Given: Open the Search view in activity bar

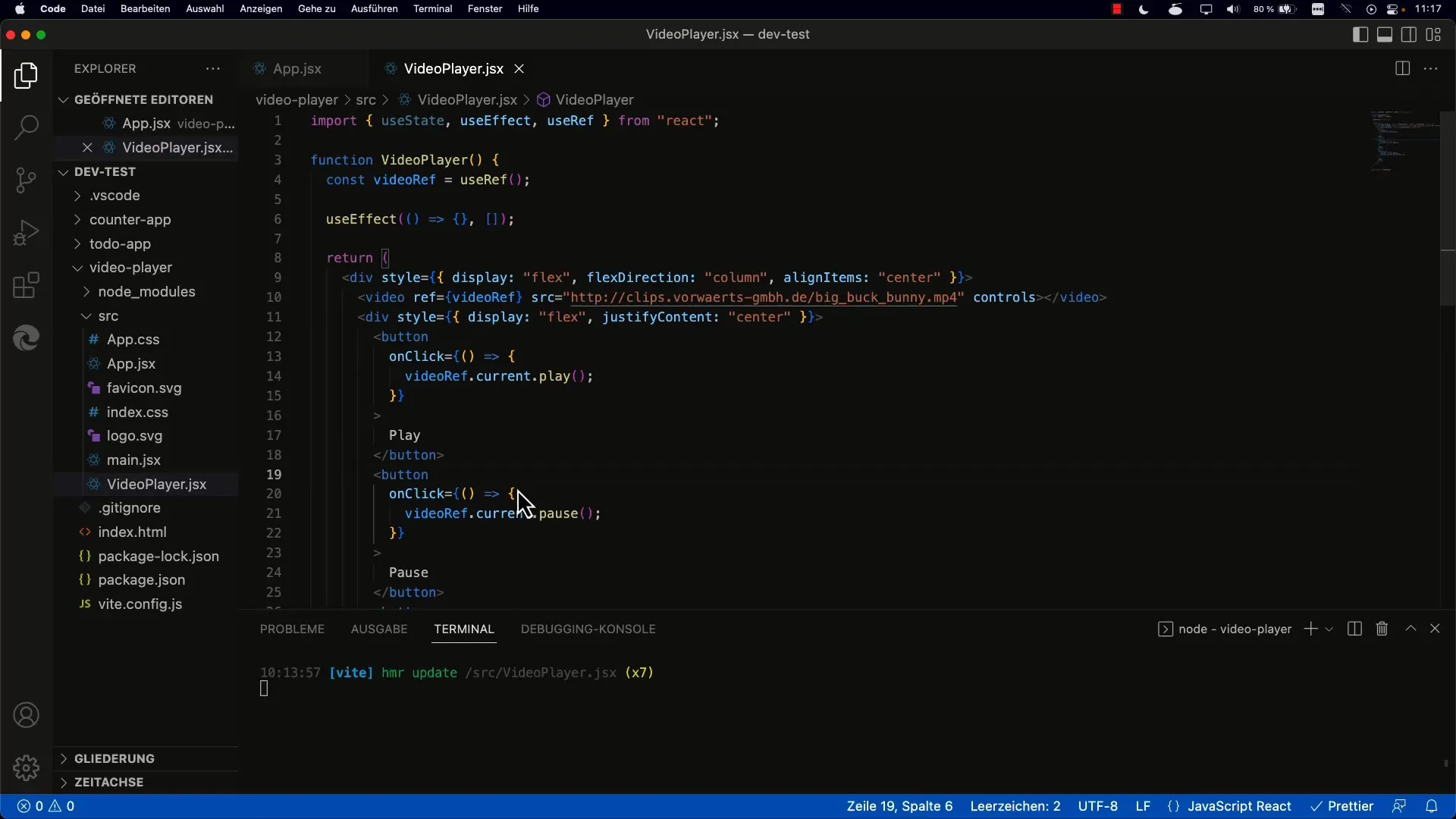Looking at the screenshot, I should pos(26,127).
